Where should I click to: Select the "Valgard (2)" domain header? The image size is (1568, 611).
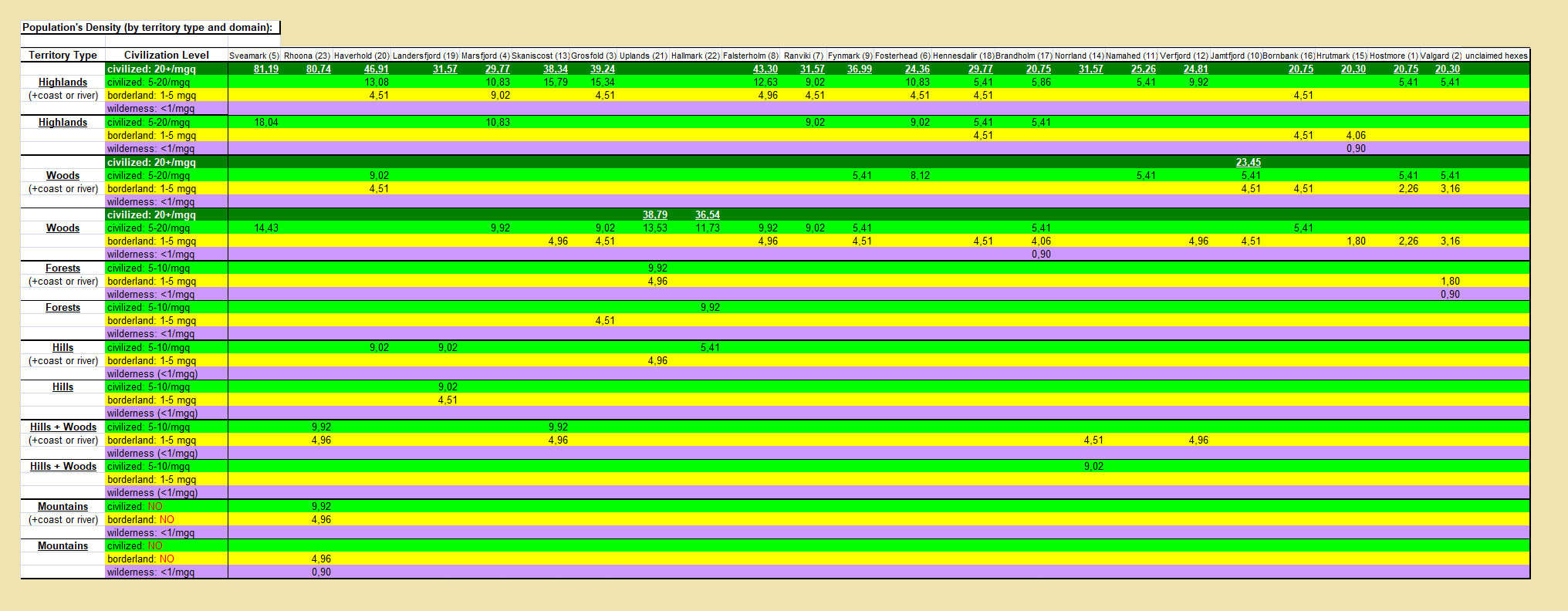pyautogui.click(x=1441, y=56)
